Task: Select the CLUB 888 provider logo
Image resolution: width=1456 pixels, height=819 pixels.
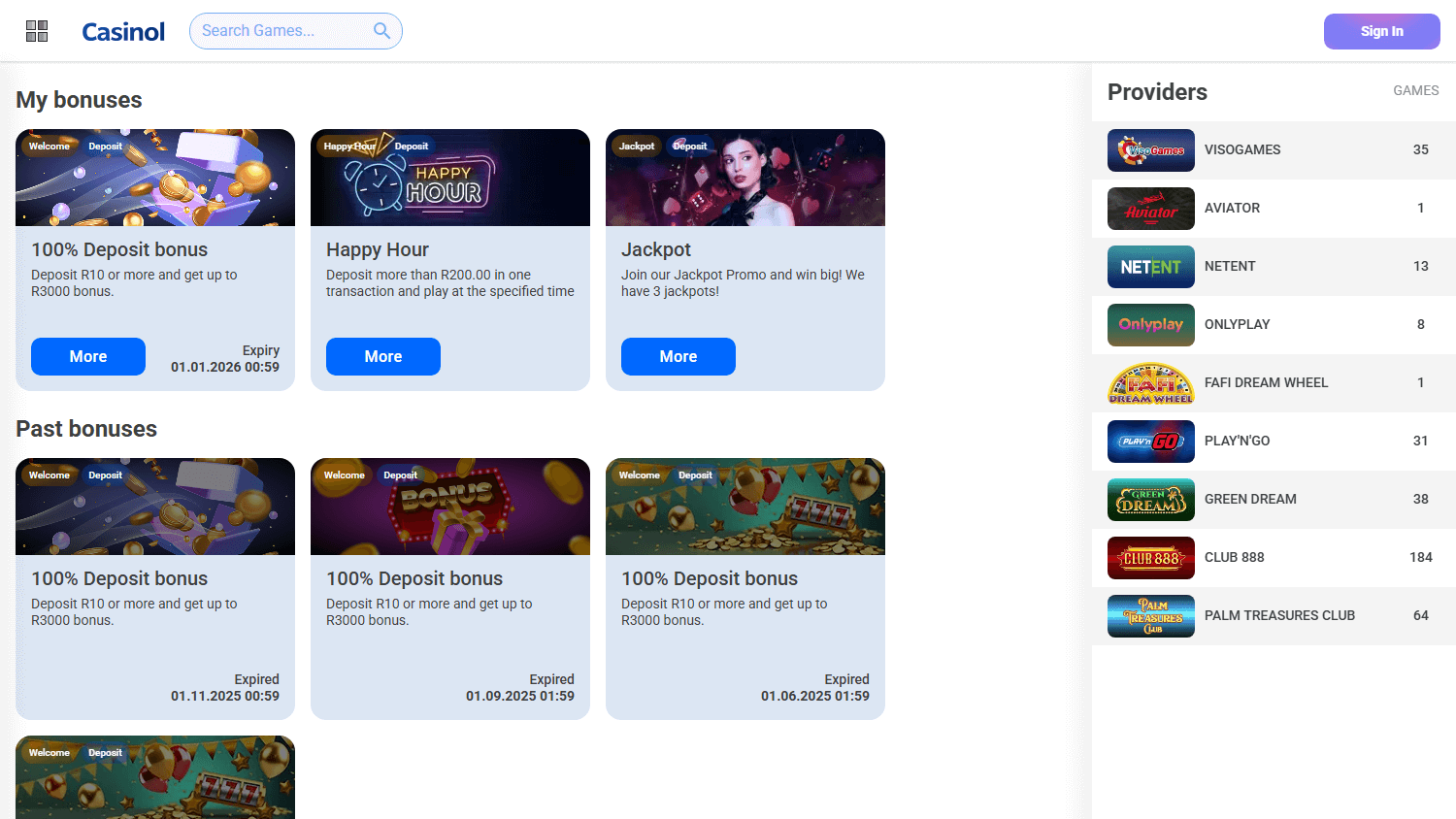Action: pos(1150,557)
